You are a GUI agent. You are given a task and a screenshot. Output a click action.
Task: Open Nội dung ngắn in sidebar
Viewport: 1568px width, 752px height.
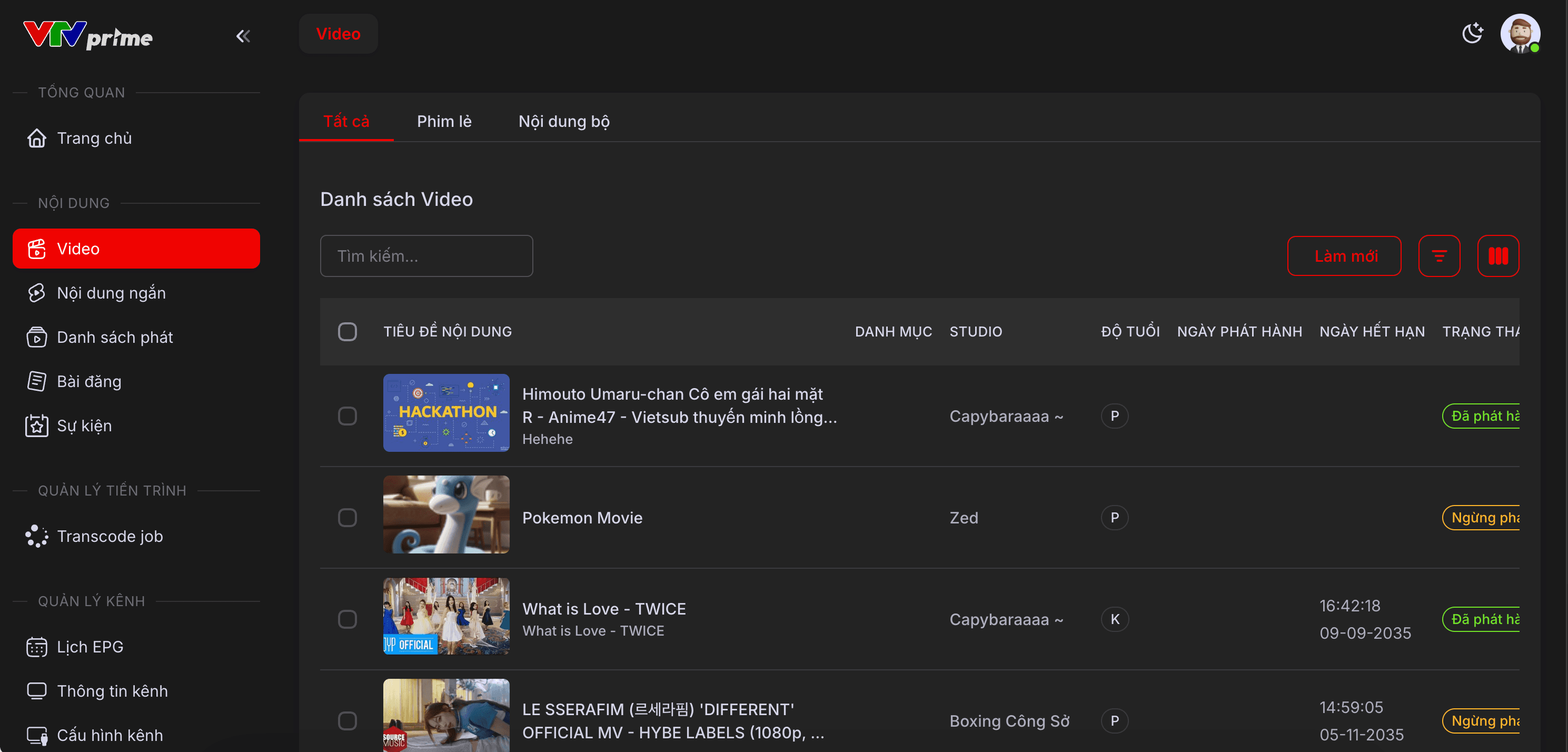pos(112,293)
